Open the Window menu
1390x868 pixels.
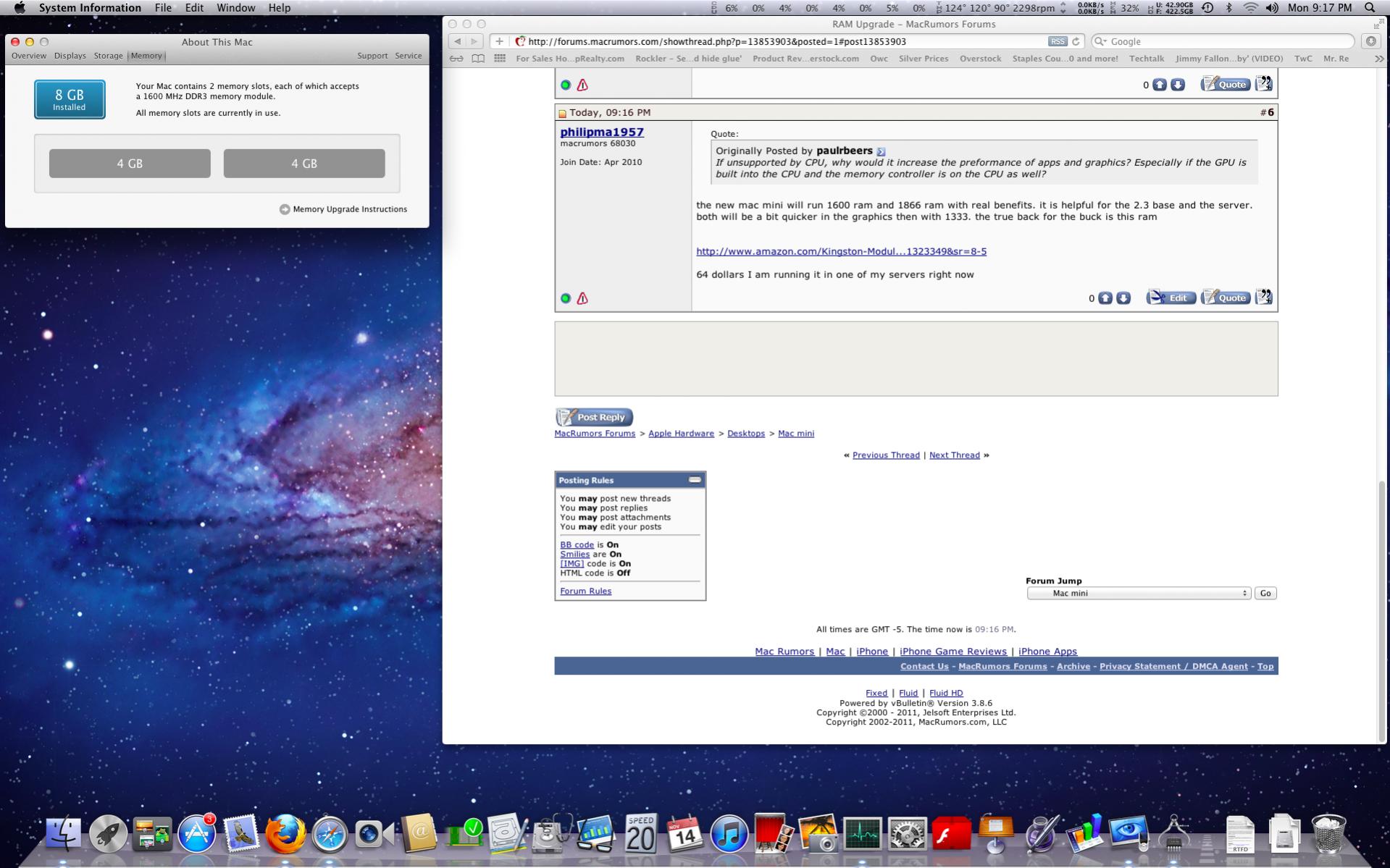point(236,8)
